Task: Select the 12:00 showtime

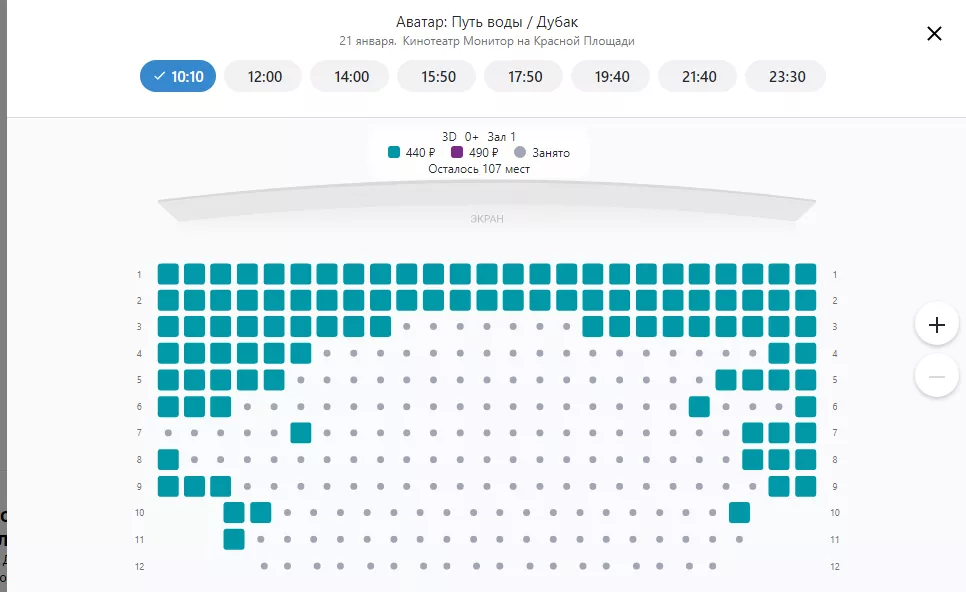Action: 264,76
